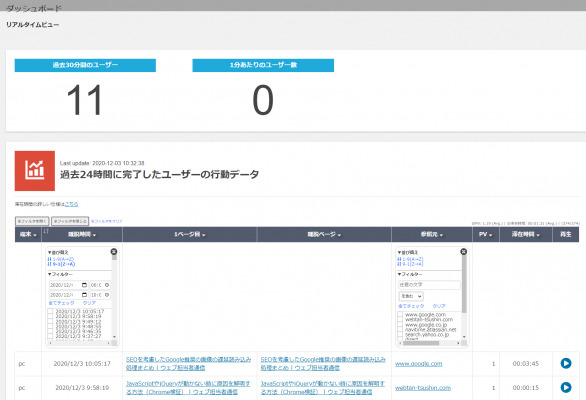Open the 端末 column header dropdown

(x=28, y=234)
